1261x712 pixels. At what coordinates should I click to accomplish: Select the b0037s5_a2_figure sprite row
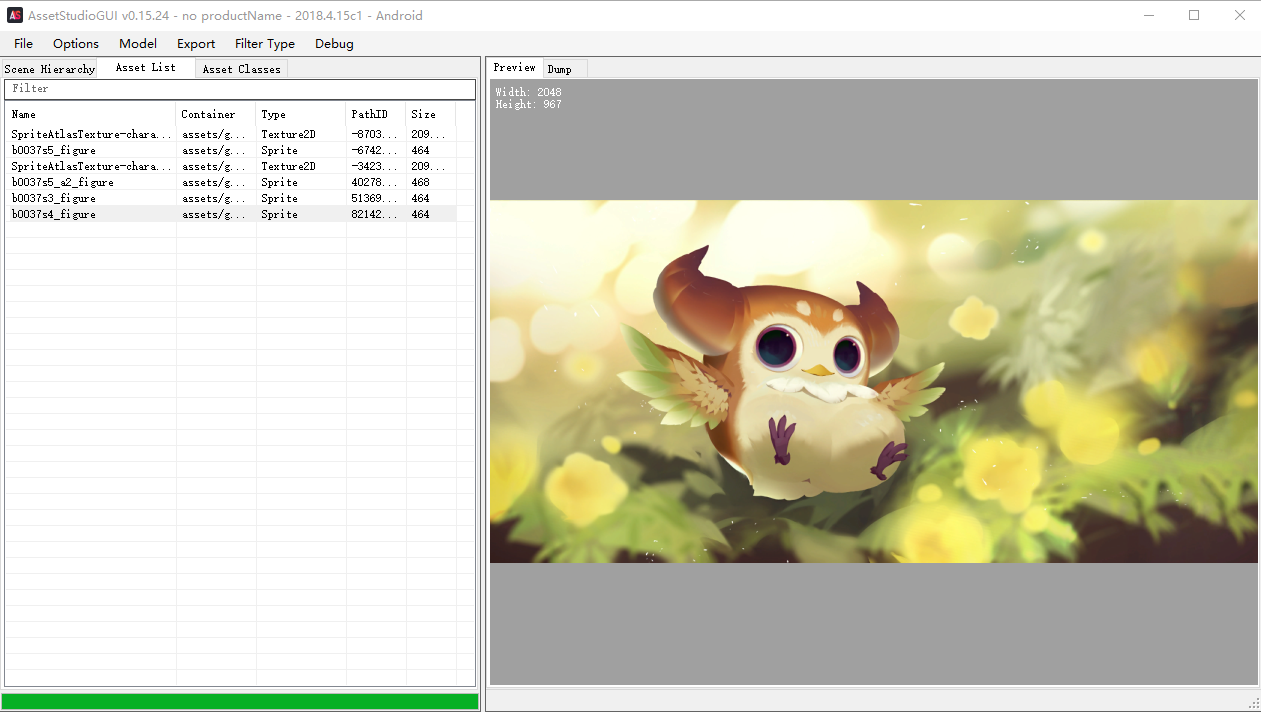231,182
